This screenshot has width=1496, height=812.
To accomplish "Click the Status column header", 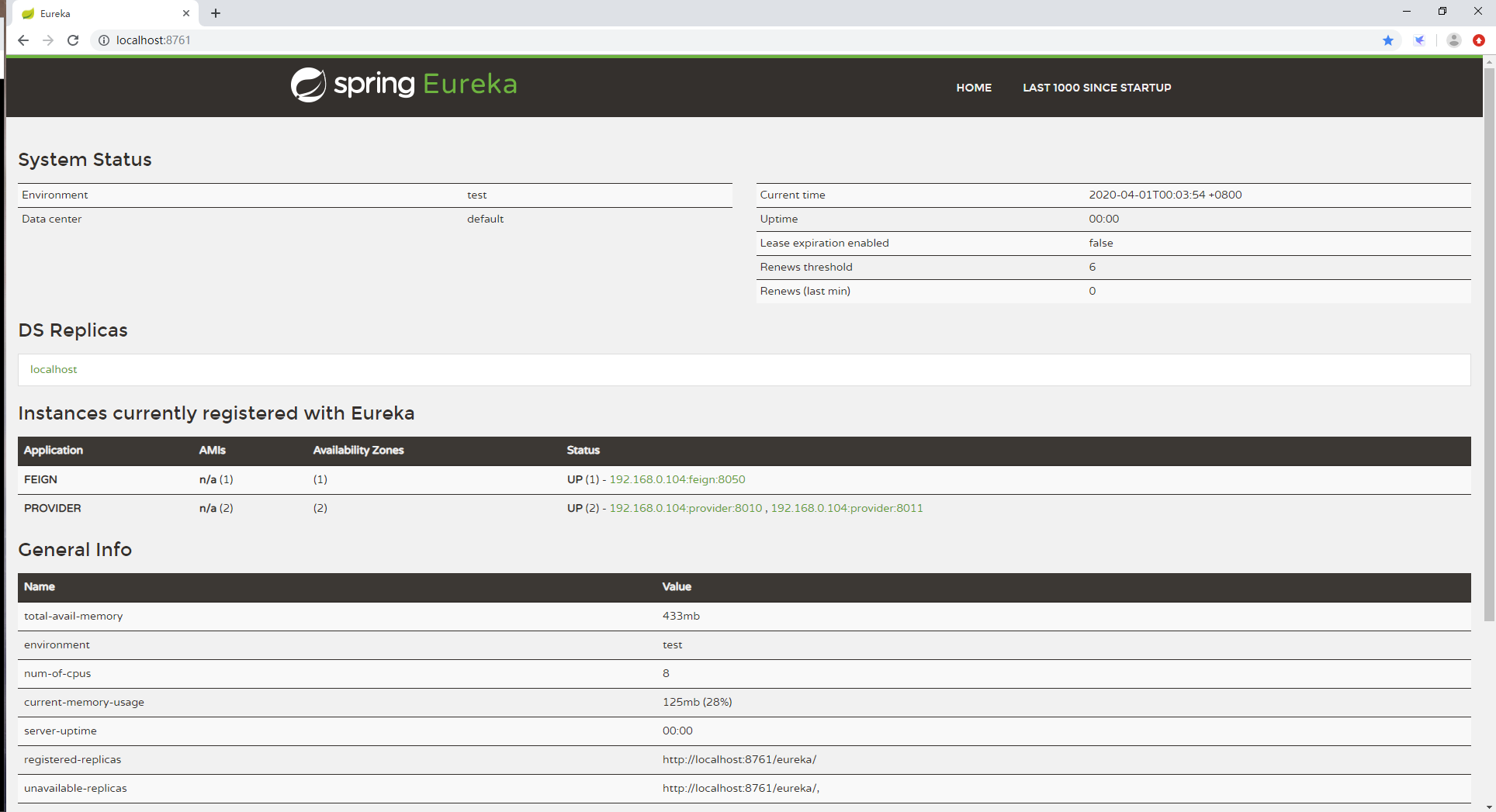I will [584, 450].
